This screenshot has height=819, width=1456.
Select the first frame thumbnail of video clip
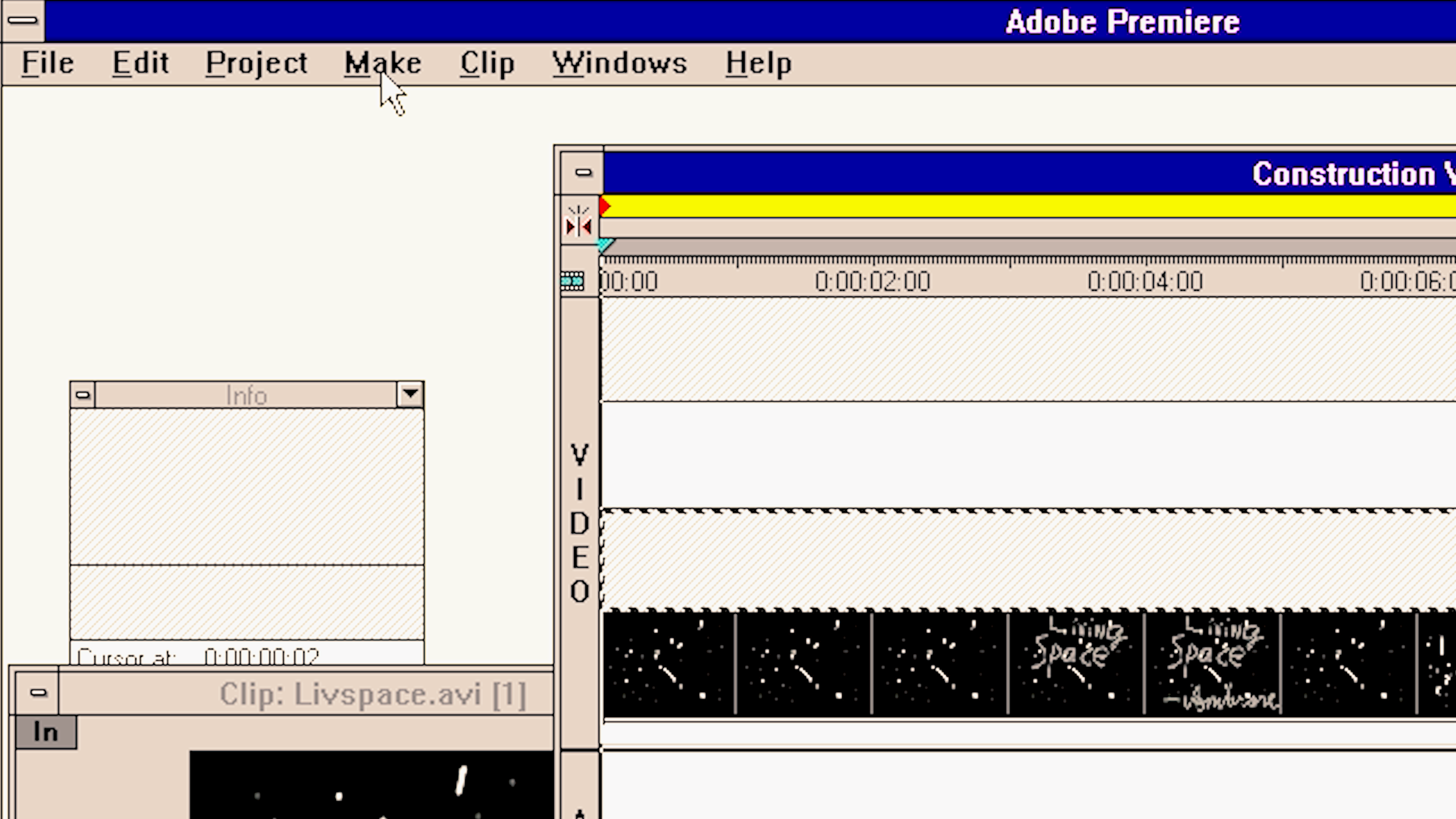pyautogui.click(x=669, y=664)
